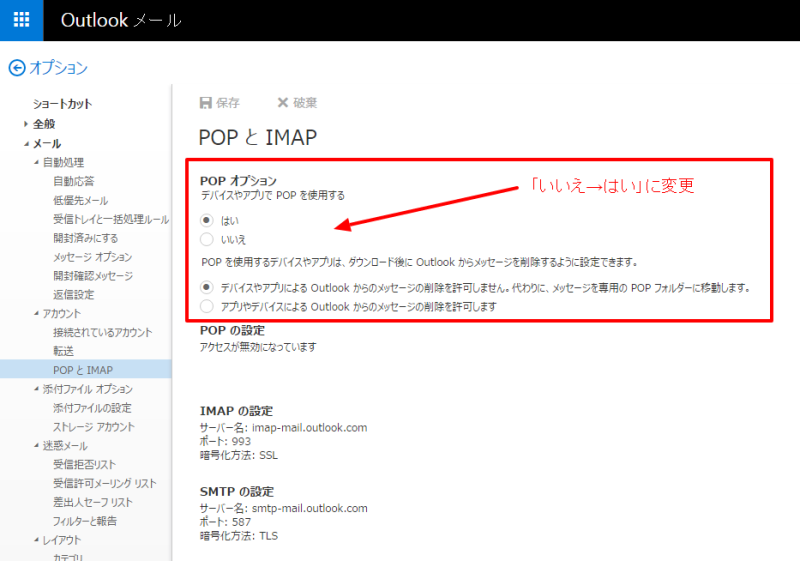Open フィルターと報告
Image resolution: width=800 pixels, height=561 pixels.
click(85, 521)
